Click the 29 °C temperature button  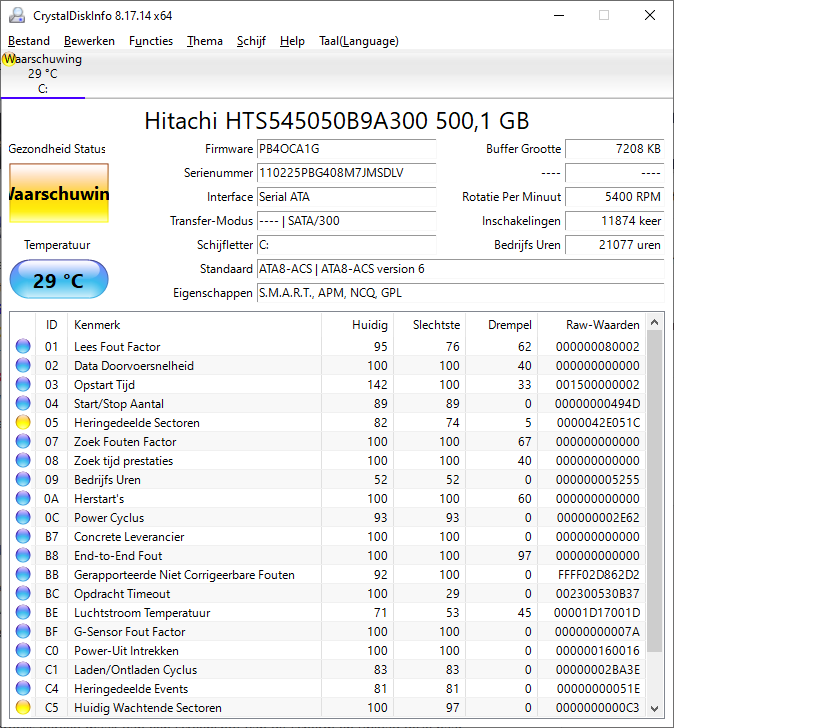(58, 280)
